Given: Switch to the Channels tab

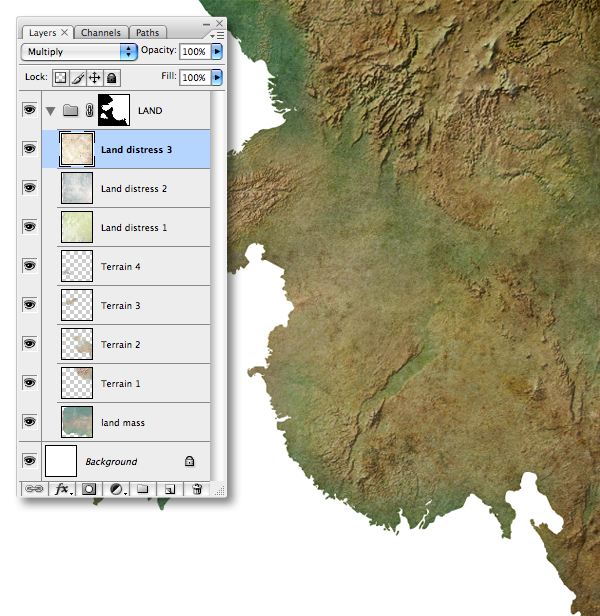Looking at the screenshot, I should tap(101, 33).
